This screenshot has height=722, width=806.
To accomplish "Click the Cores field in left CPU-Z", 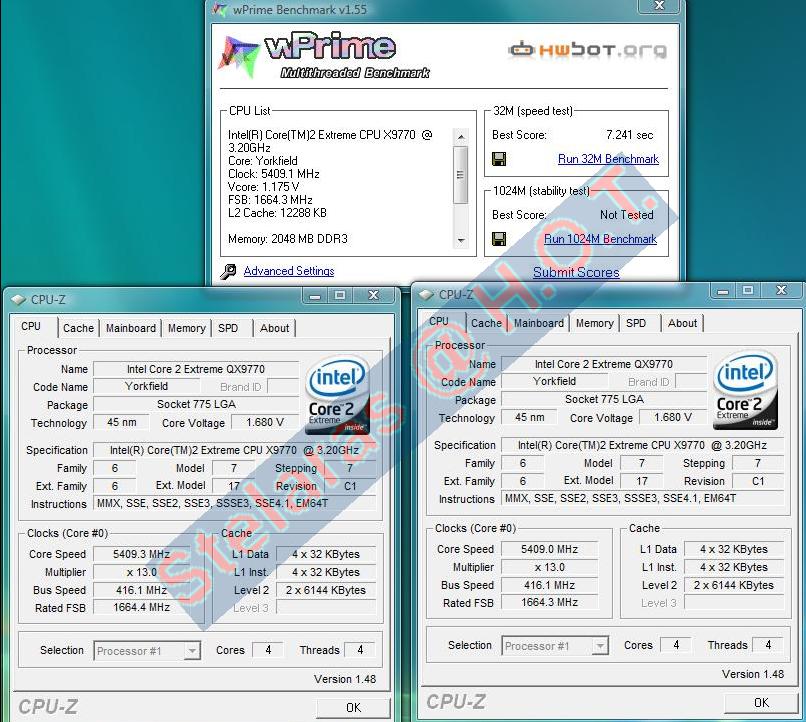I will pos(268,650).
